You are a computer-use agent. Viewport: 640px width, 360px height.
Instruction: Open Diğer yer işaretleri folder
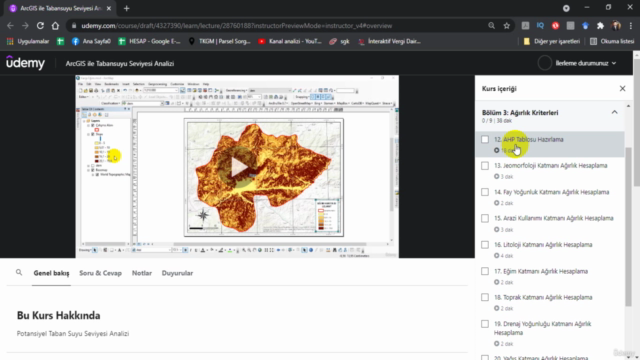551,41
